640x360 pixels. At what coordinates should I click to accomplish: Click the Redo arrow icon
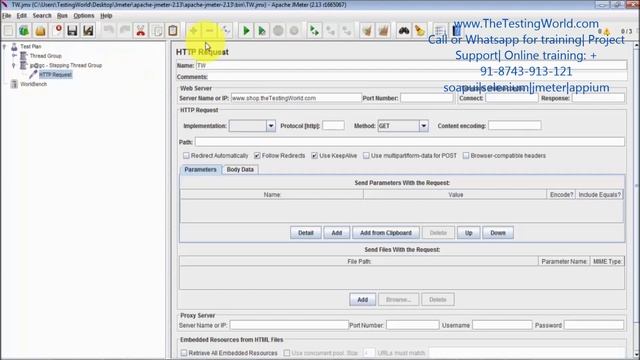click(x=125, y=31)
